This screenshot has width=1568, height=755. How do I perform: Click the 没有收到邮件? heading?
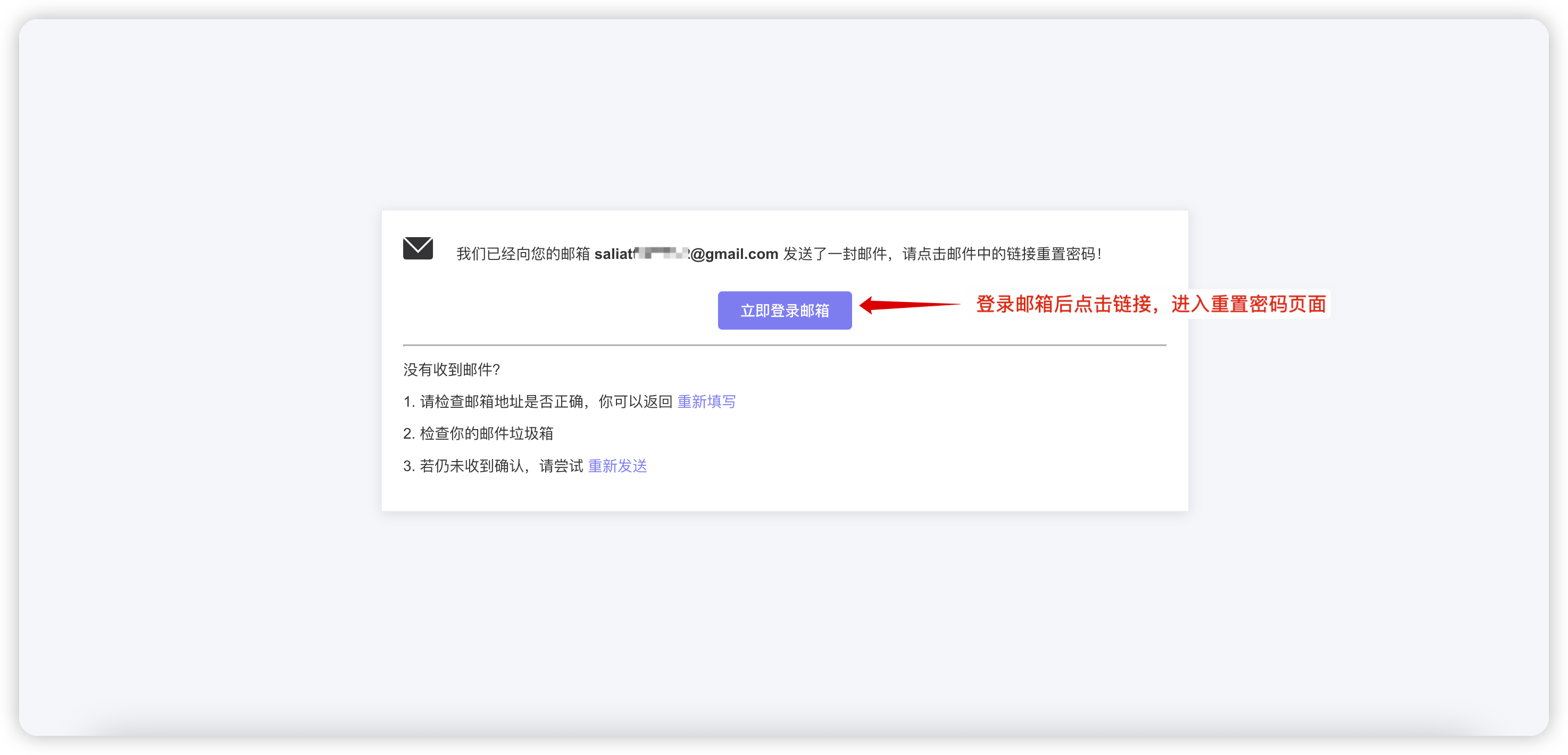tap(451, 370)
